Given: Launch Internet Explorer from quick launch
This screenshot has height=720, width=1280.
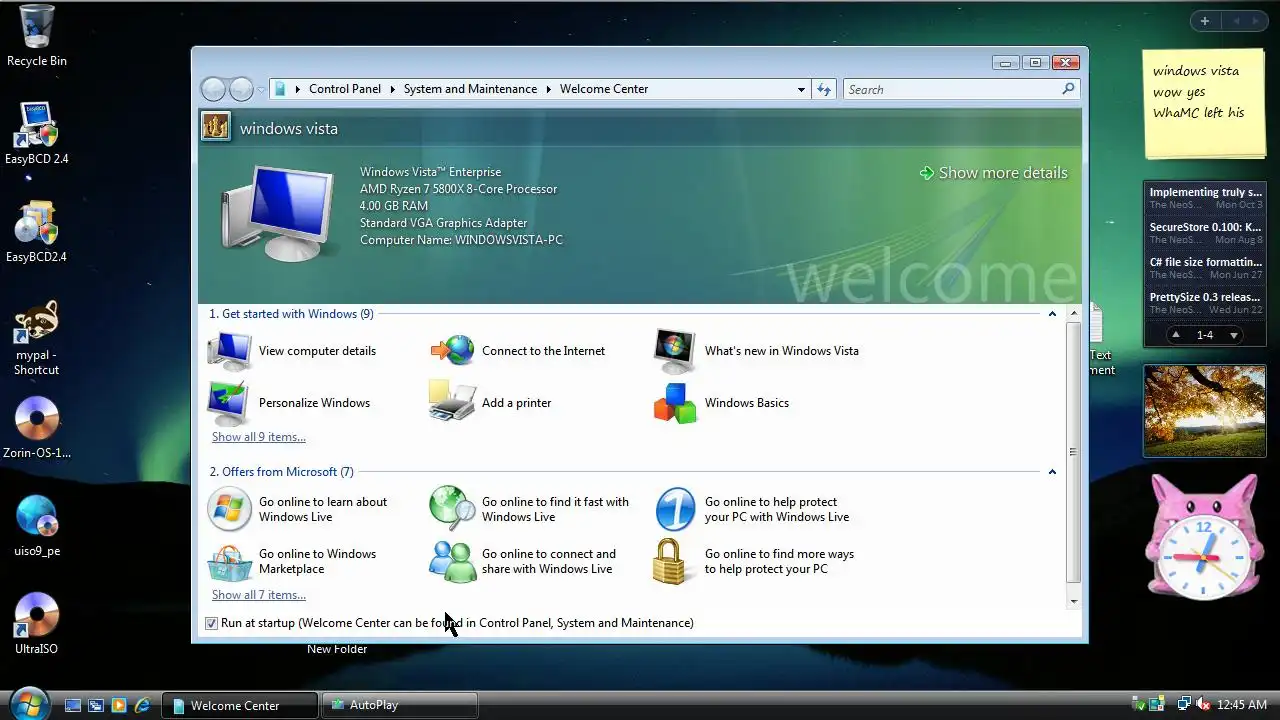Looking at the screenshot, I should click(x=143, y=705).
